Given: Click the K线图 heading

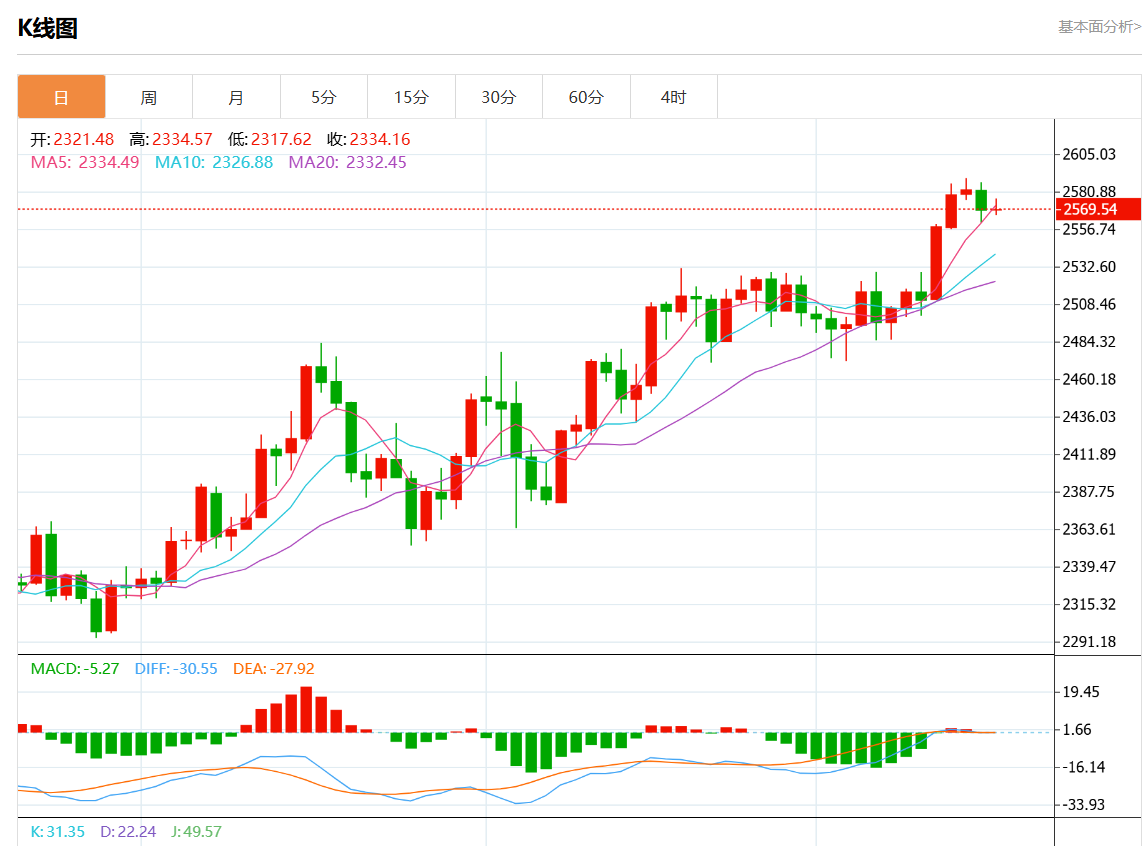Looking at the screenshot, I should [x=48, y=28].
